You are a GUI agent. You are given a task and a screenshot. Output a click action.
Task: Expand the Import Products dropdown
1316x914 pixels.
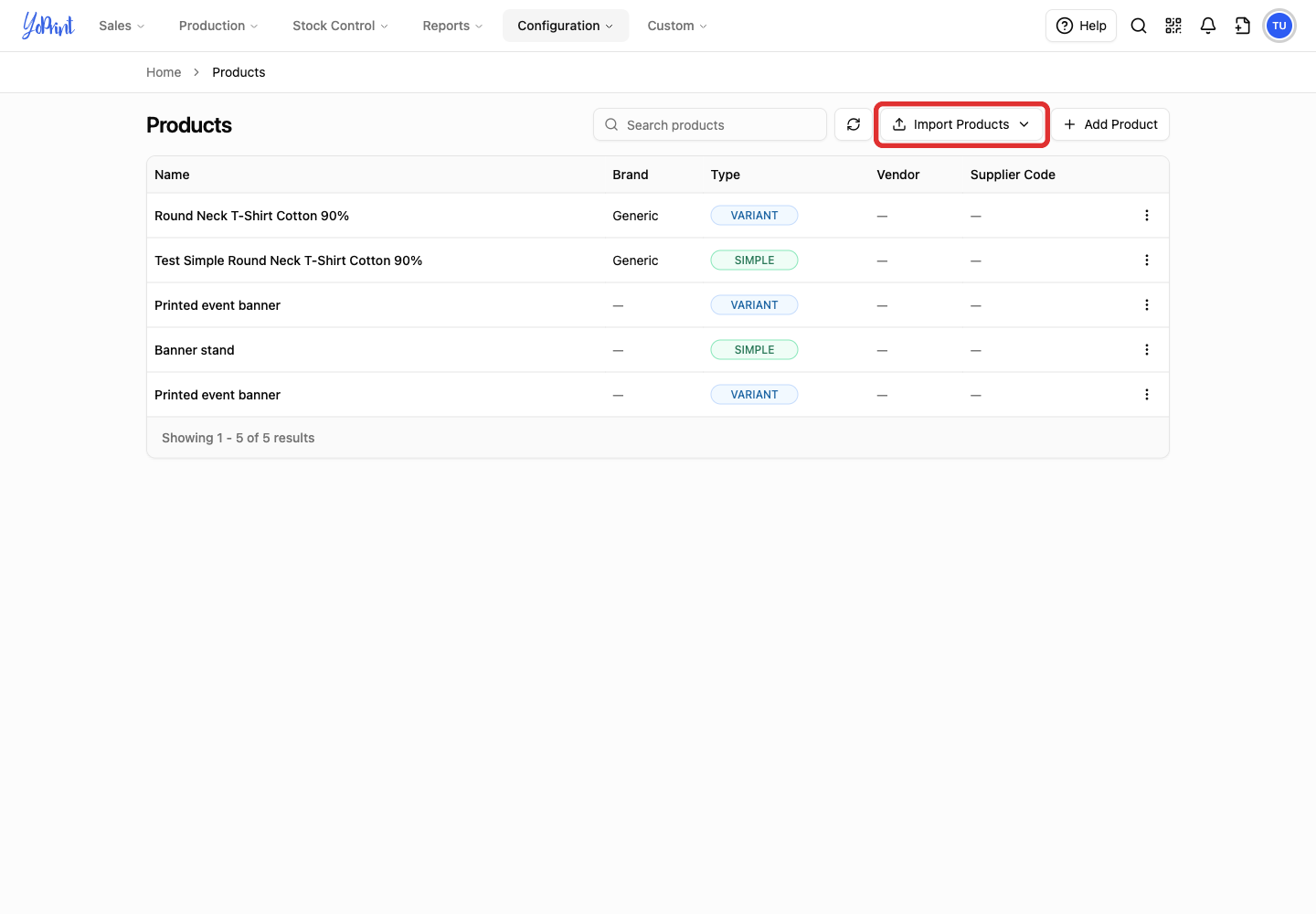tap(961, 124)
